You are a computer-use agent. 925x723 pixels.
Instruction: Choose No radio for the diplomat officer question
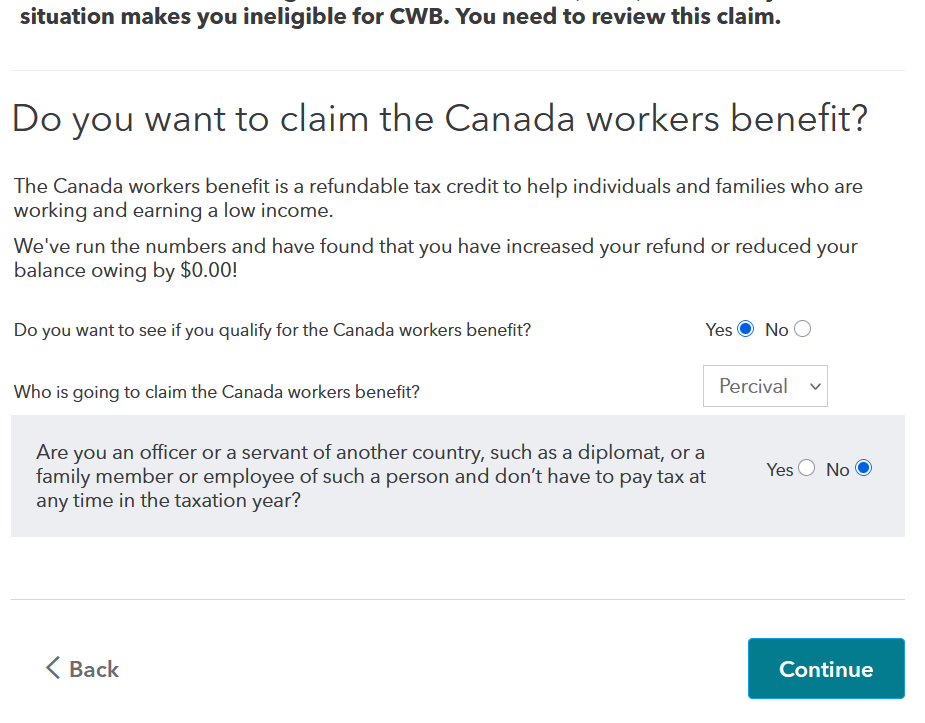(863, 468)
